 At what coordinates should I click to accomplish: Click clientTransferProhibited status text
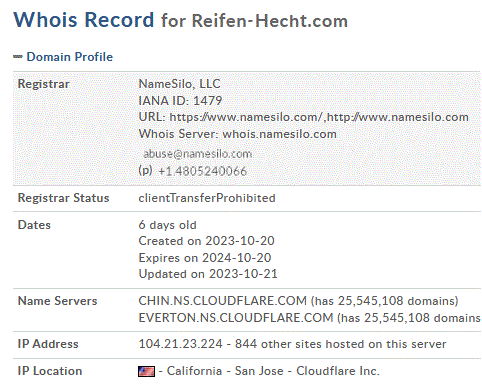[207, 198]
